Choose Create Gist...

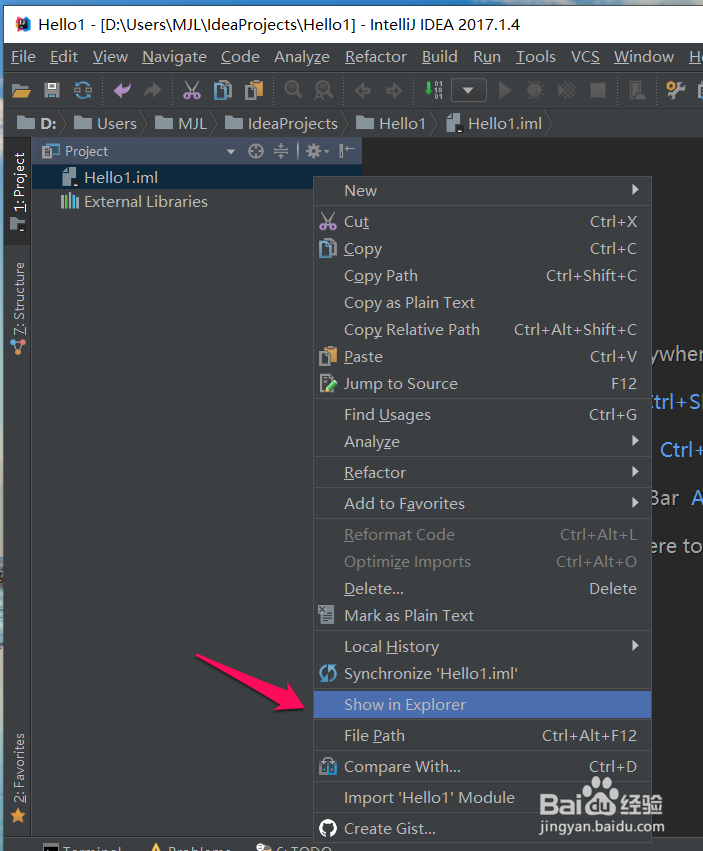pyautogui.click(x=482, y=828)
